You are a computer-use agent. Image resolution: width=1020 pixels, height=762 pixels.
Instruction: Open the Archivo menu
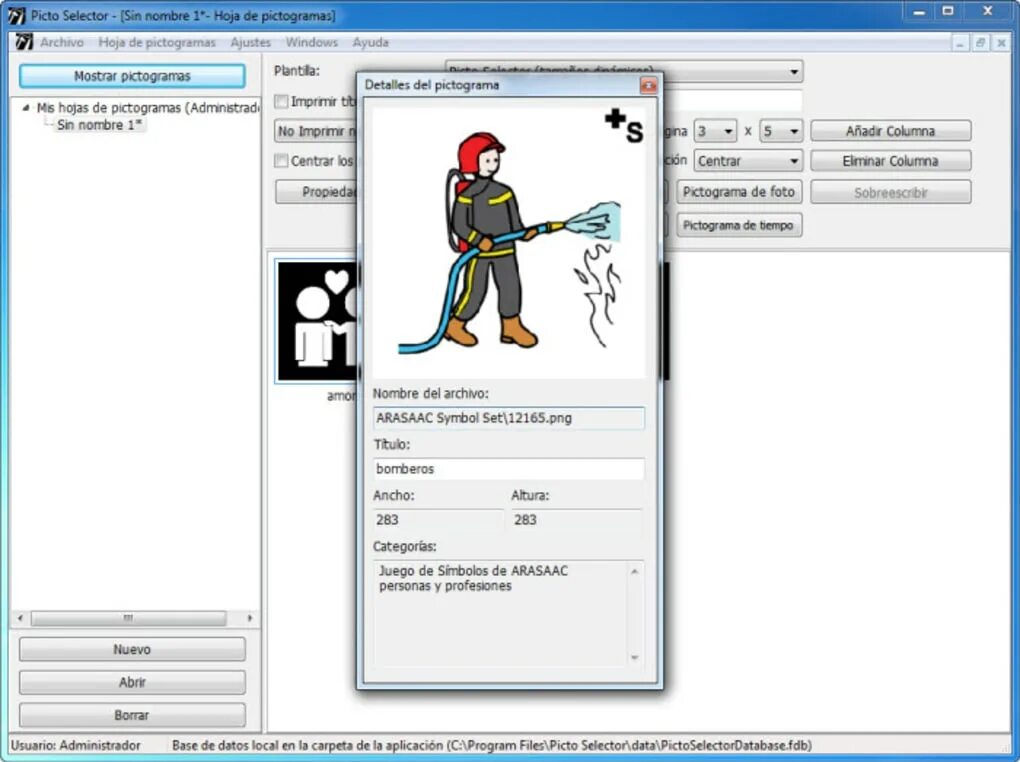point(62,42)
